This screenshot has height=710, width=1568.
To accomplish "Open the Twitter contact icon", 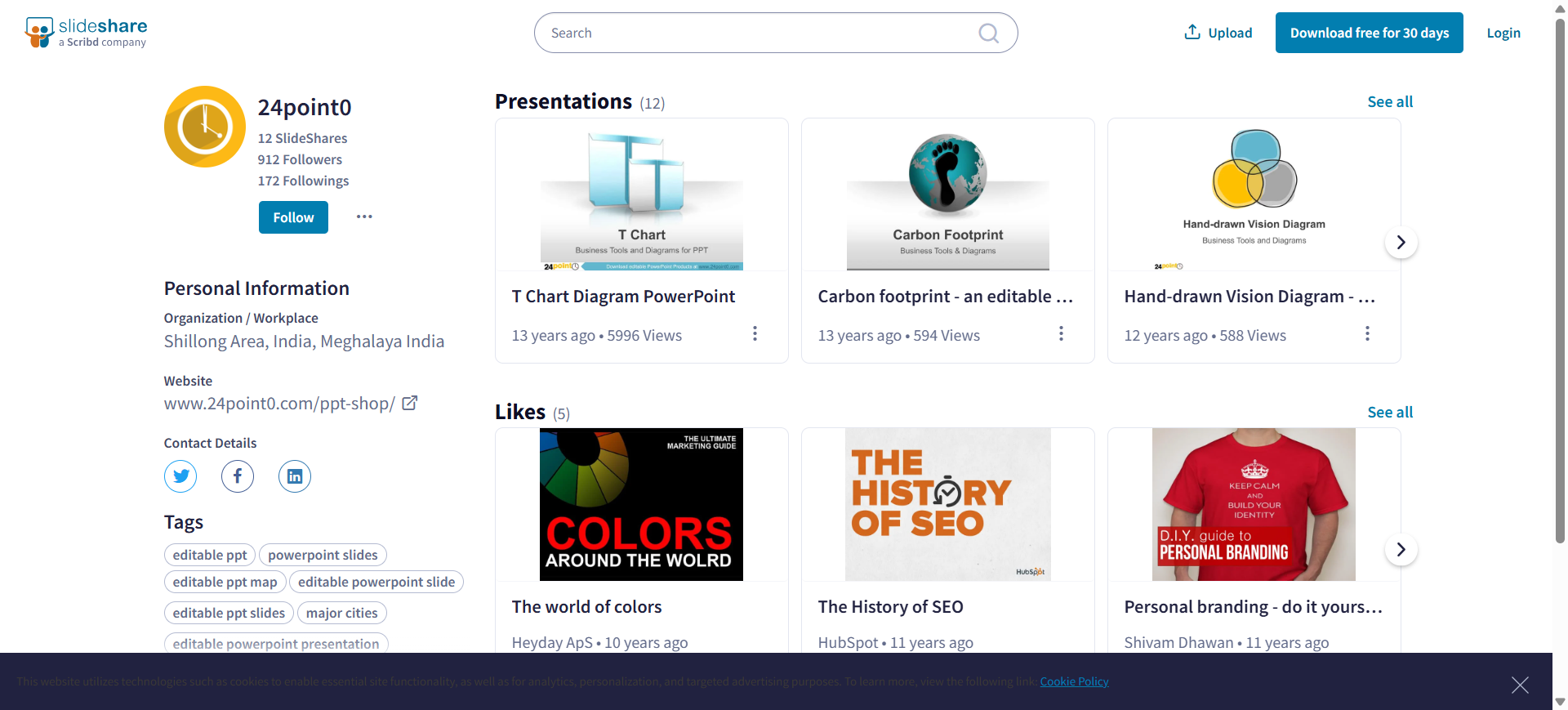I will [180, 476].
